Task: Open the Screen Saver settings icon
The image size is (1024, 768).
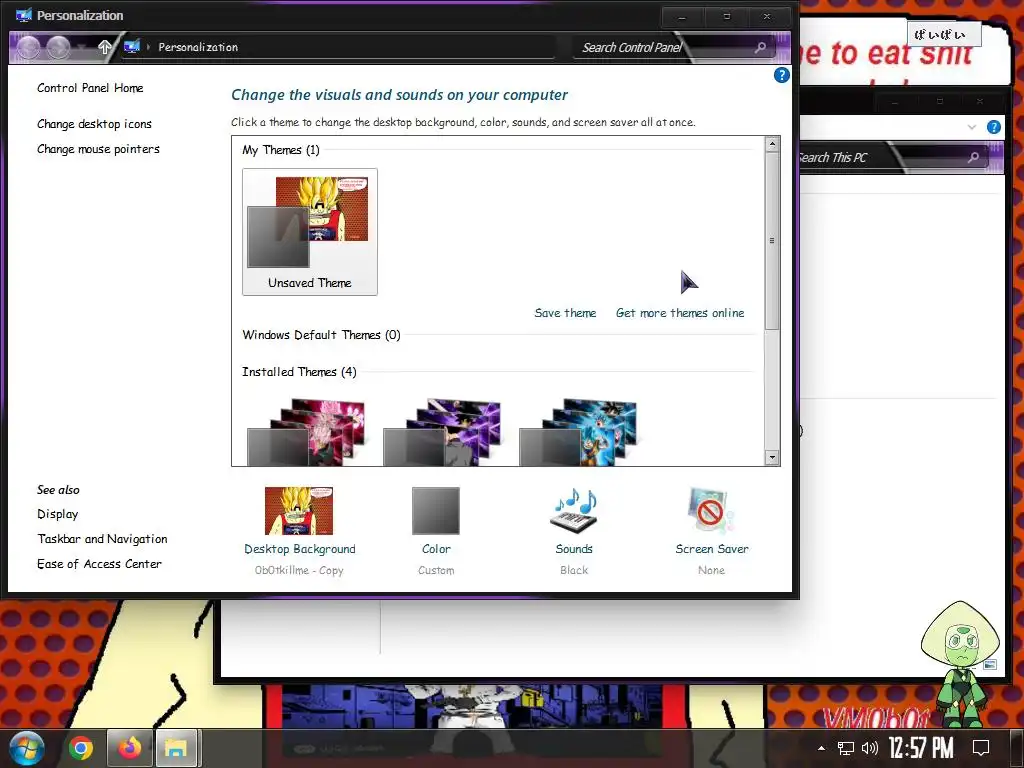Action: tap(711, 511)
